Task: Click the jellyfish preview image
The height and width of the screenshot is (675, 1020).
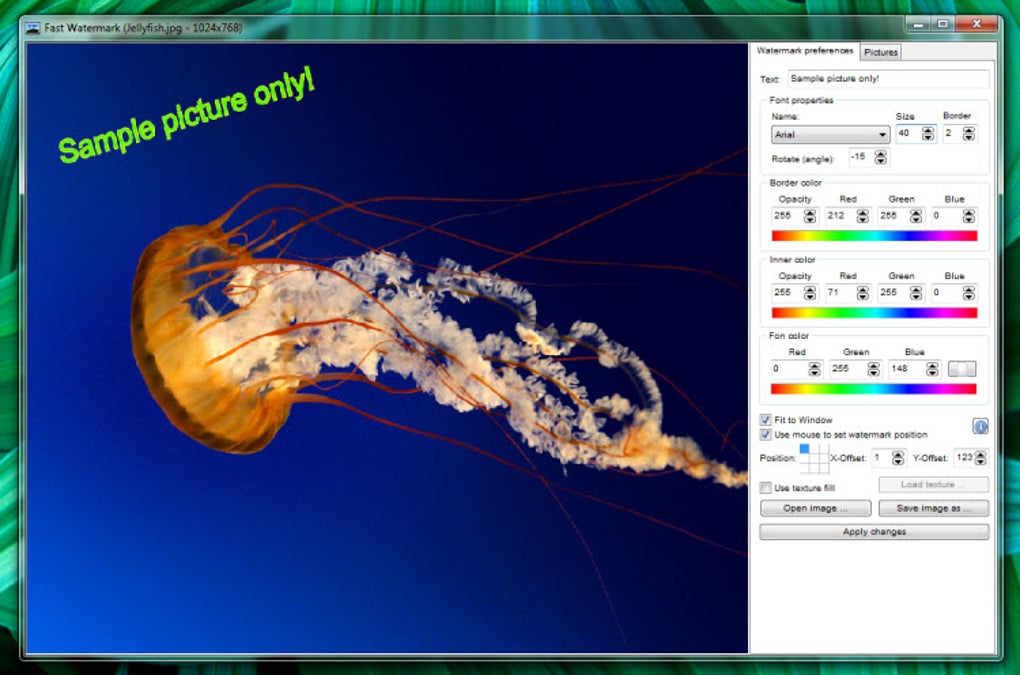Action: pyautogui.click(x=387, y=348)
